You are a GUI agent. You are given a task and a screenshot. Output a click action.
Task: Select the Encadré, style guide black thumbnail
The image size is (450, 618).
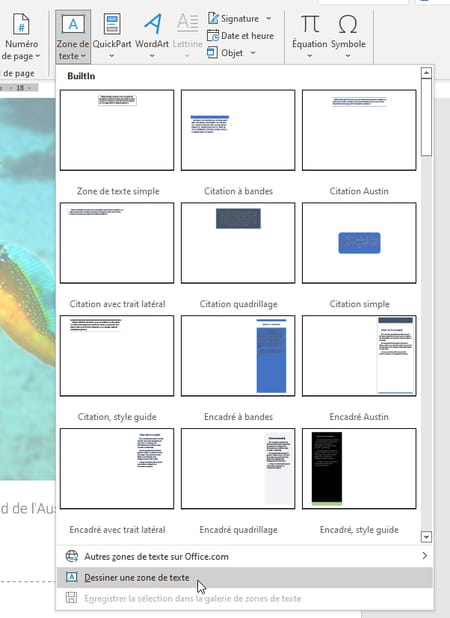click(359, 469)
